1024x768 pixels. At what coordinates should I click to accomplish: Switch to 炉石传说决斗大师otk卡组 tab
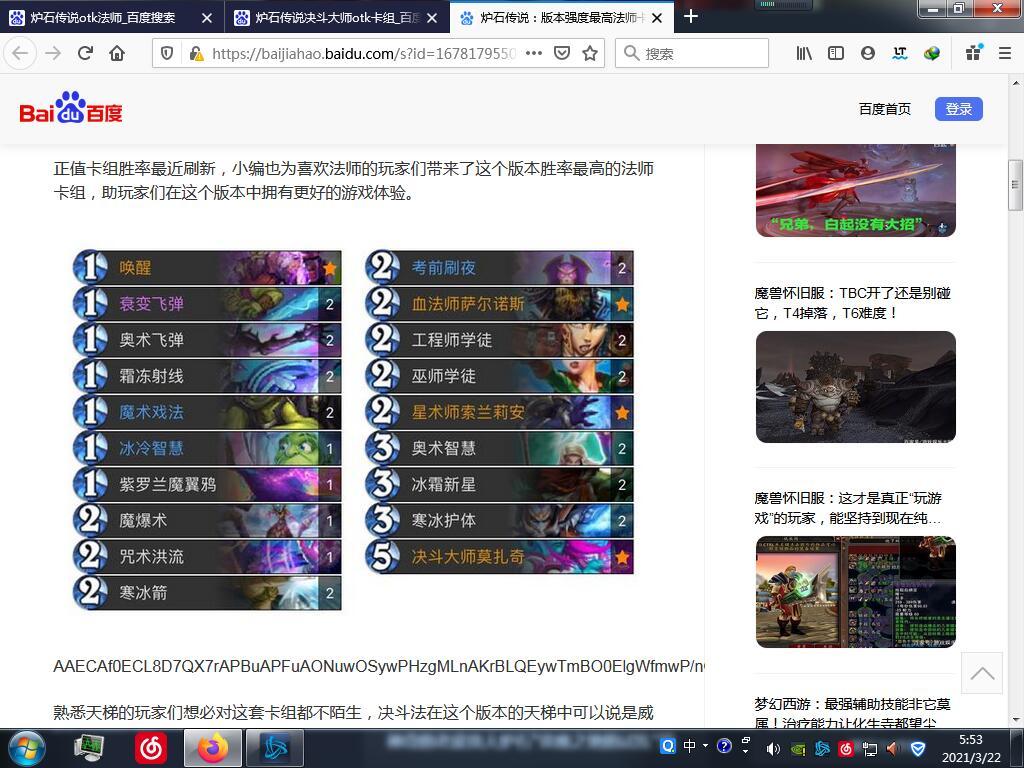[337, 18]
